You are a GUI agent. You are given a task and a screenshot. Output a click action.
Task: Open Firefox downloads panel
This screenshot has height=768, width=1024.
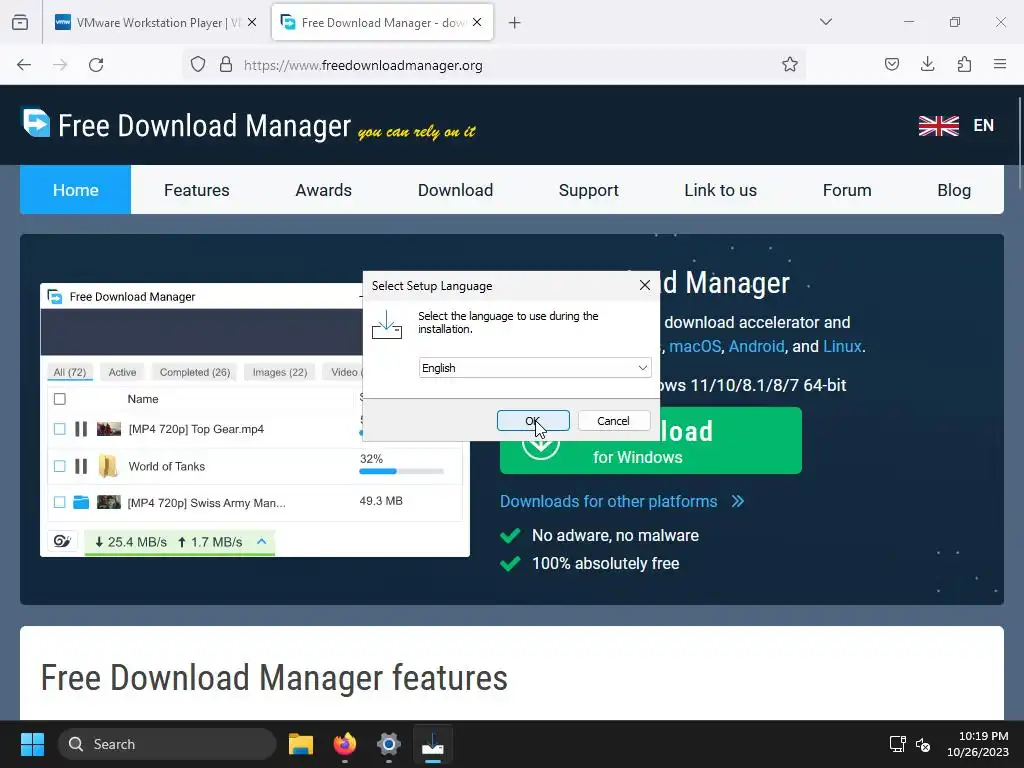click(927, 64)
